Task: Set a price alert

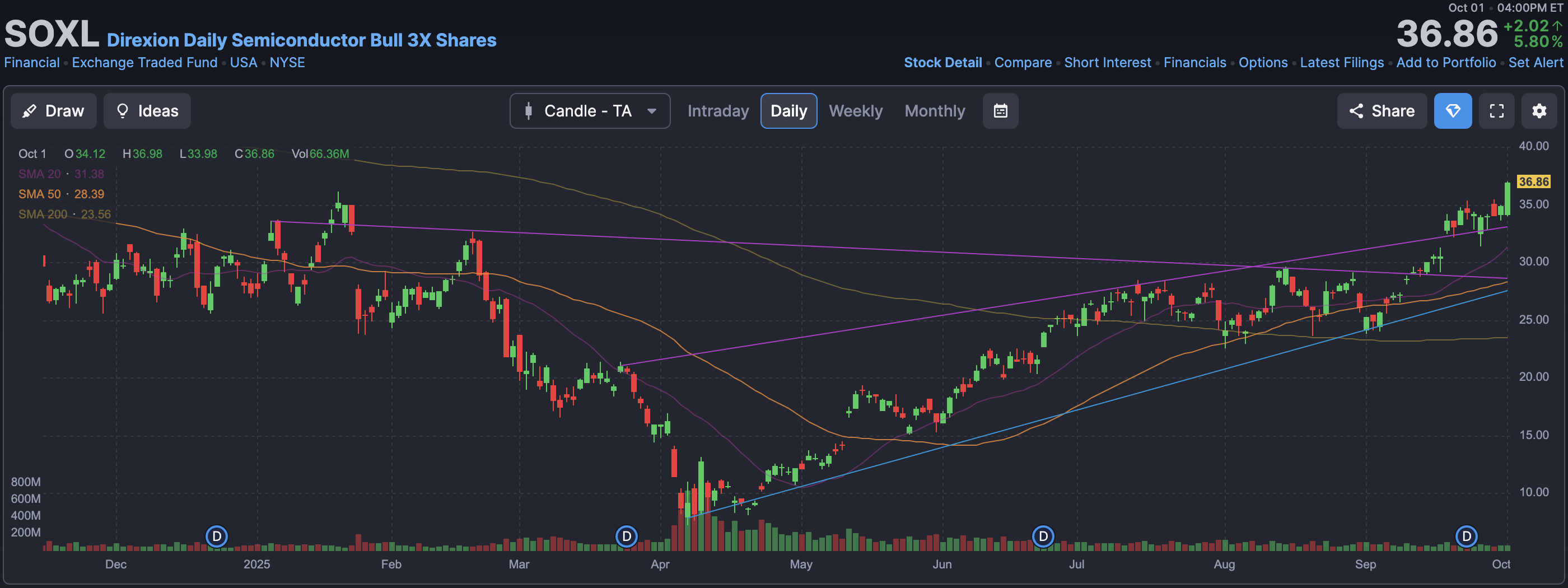Action: click(x=1535, y=63)
